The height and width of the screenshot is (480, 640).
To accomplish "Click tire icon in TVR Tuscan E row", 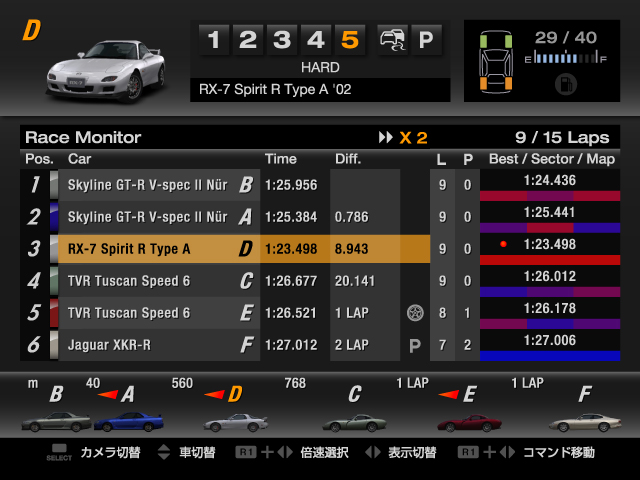I will (414, 313).
